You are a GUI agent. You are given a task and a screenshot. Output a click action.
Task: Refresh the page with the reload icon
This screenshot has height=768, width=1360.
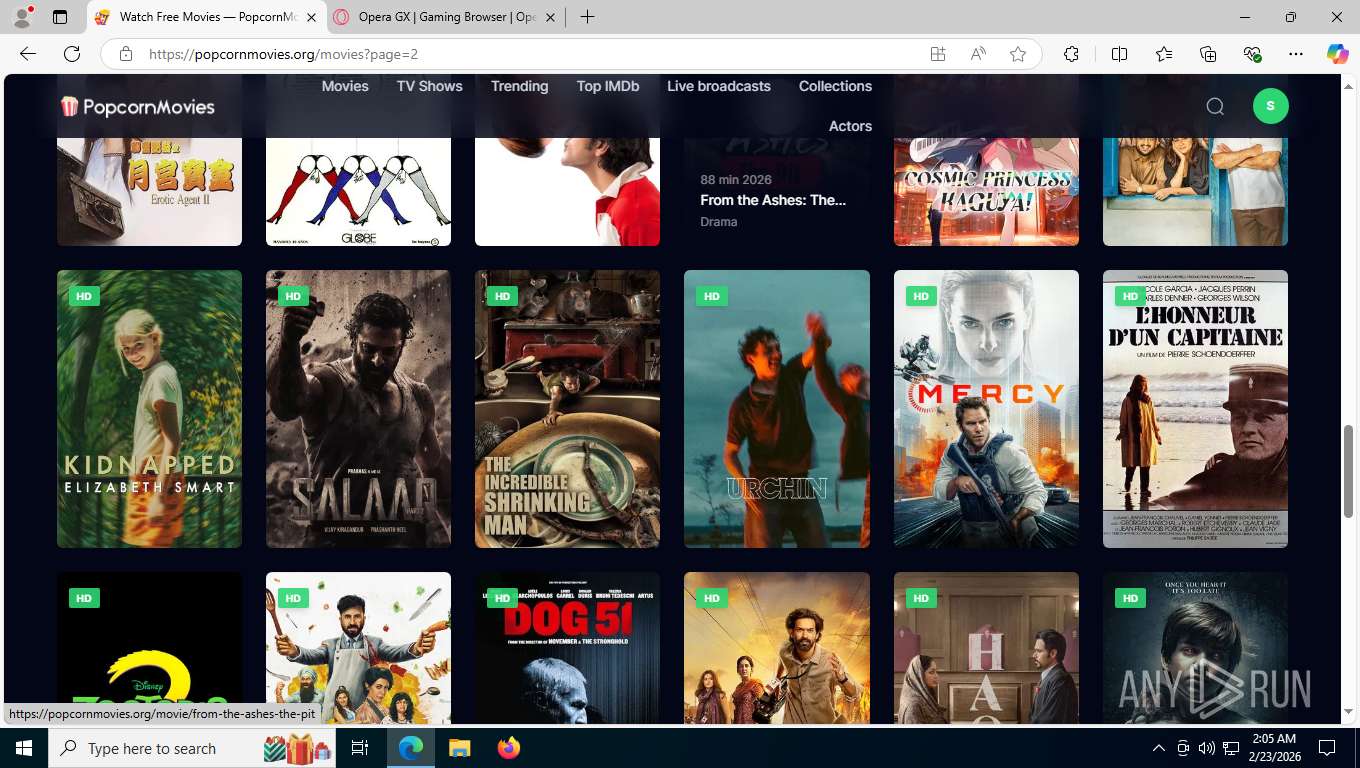[72, 54]
